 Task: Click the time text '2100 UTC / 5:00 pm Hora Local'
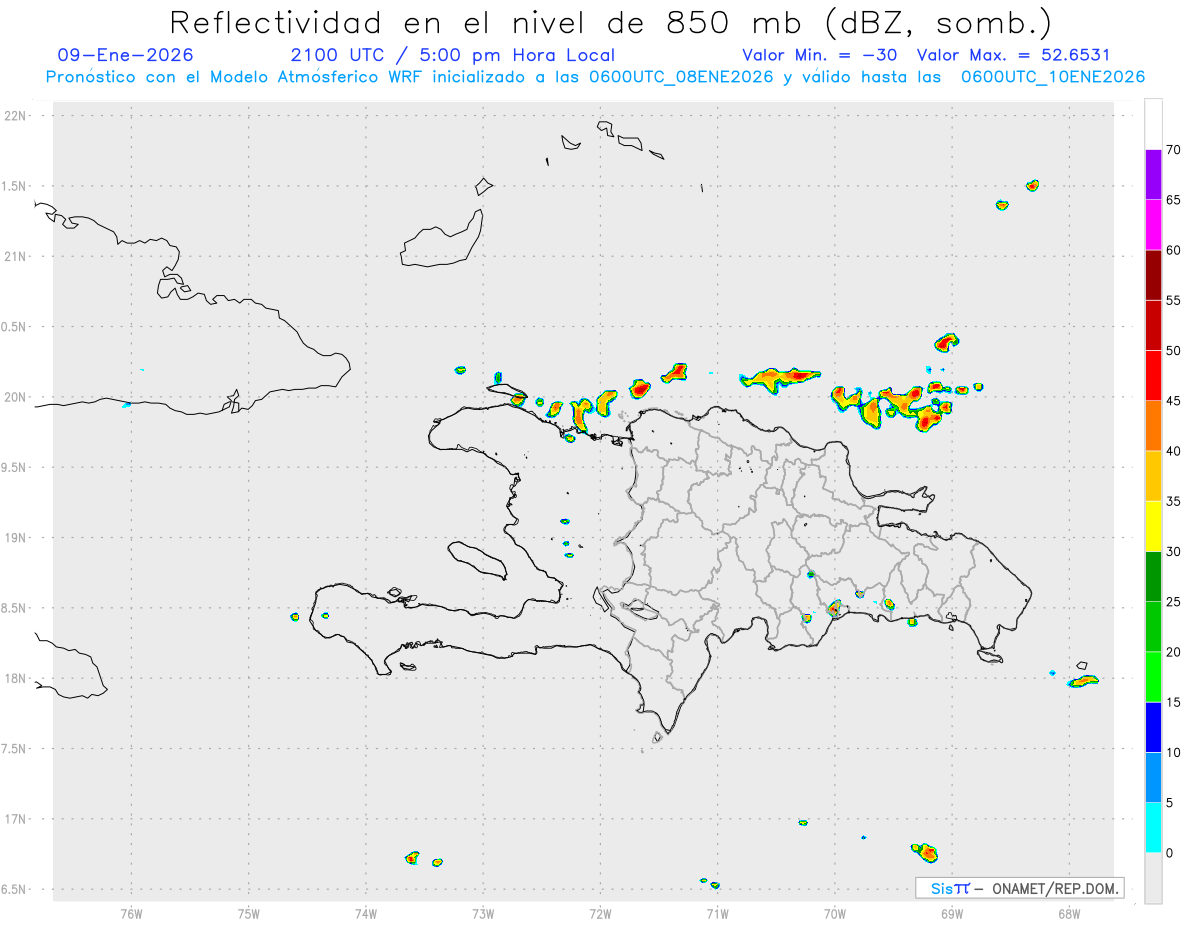pyautogui.click(x=452, y=55)
